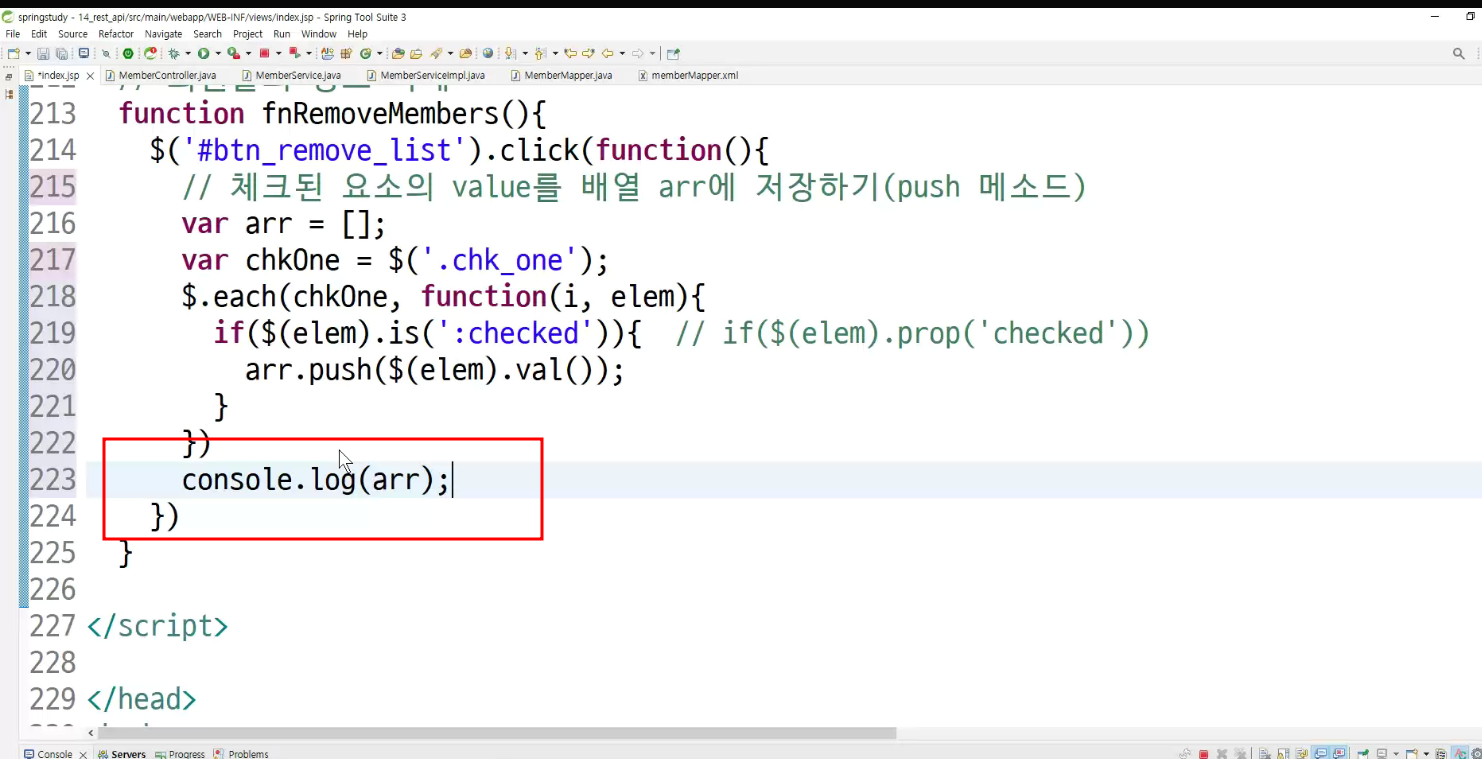The height and width of the screenshot is (759, 1482).
Task: Expand the Back history dropdown arrow
Action: point(622,53)
